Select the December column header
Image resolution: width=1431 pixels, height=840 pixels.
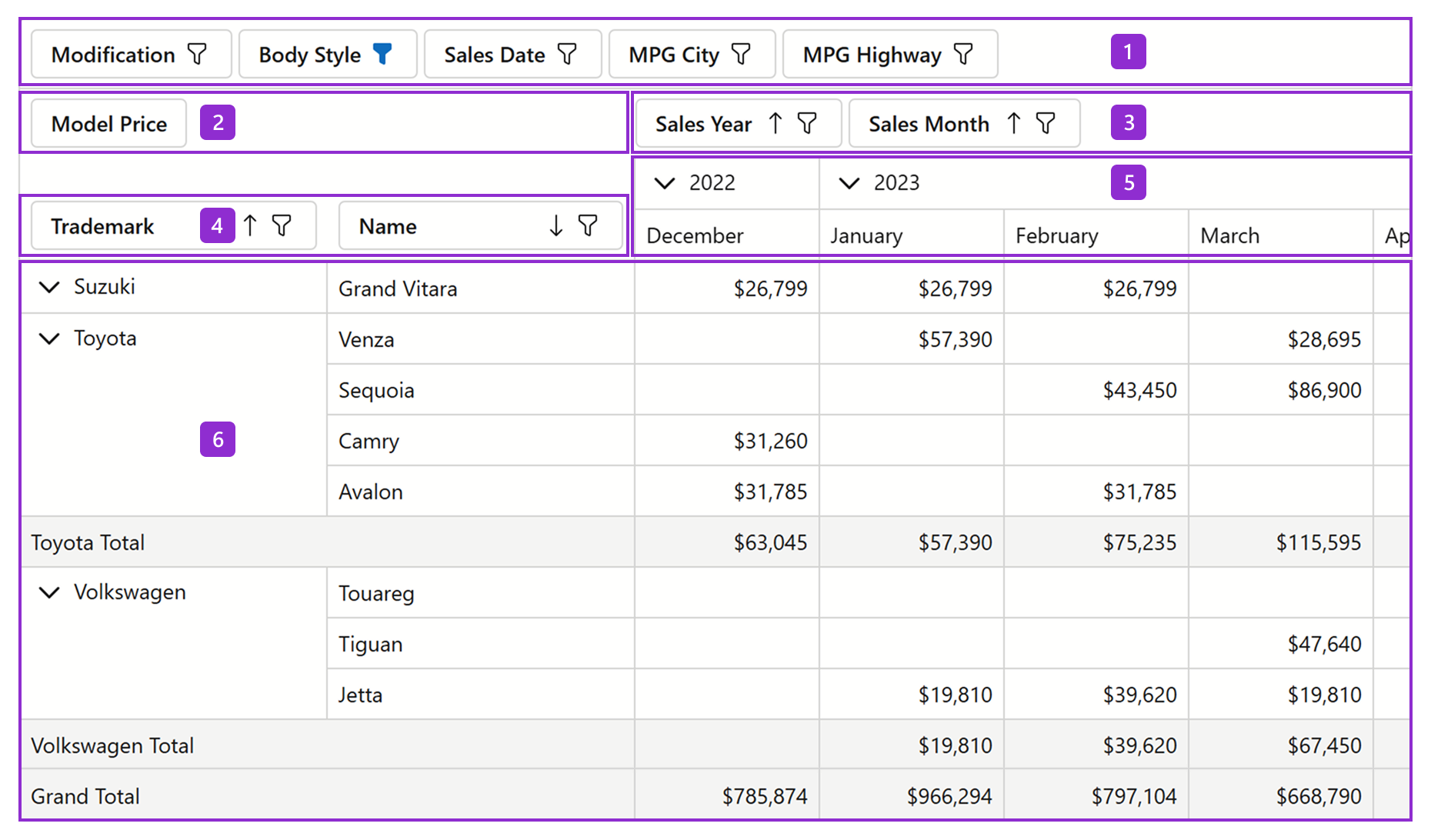[x=727, y=235]
